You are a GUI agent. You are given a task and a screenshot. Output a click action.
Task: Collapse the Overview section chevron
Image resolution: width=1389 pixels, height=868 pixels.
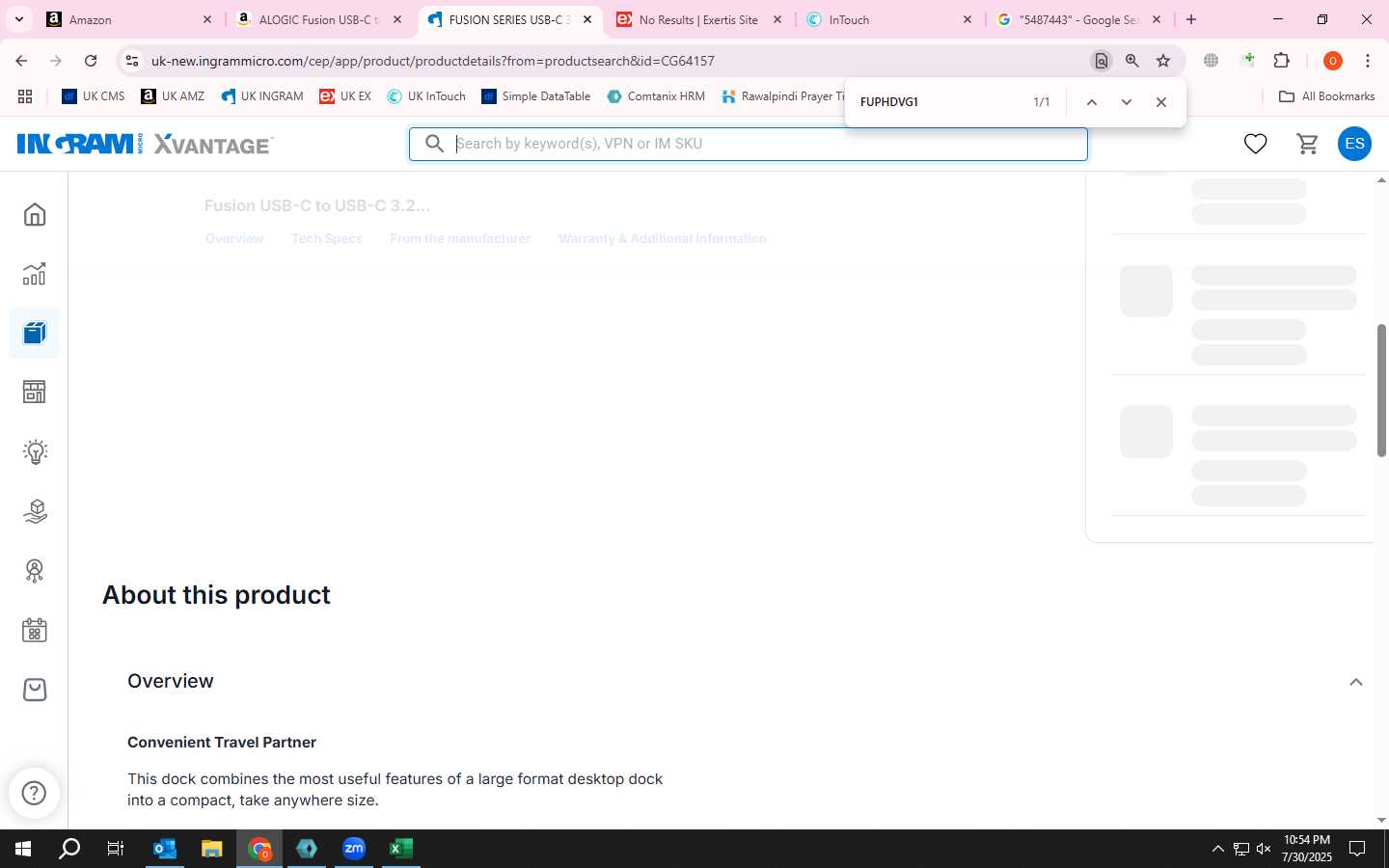[1356, 682]
